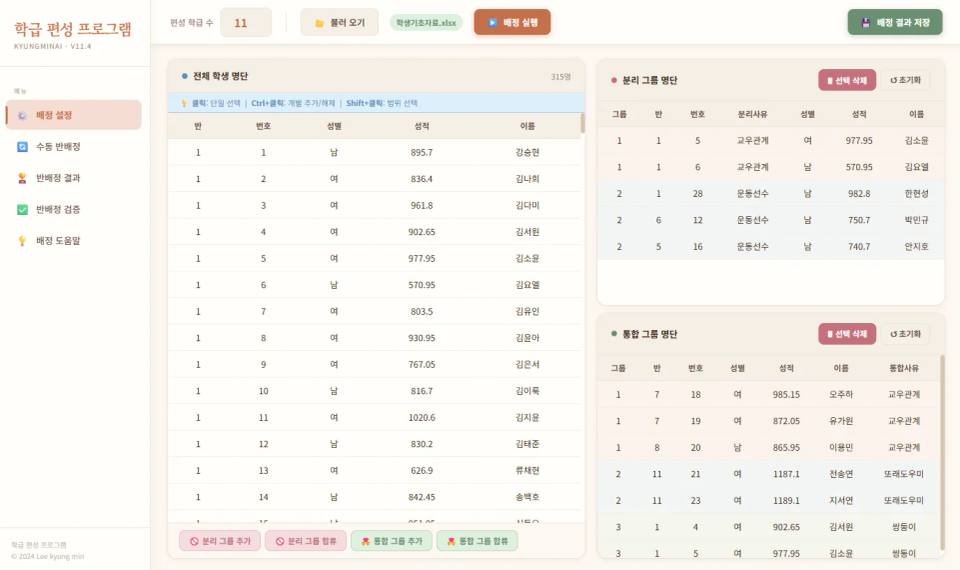Click 통합사유 column header
This screenshot has height=570, width=960.
[x=904, y=369]
